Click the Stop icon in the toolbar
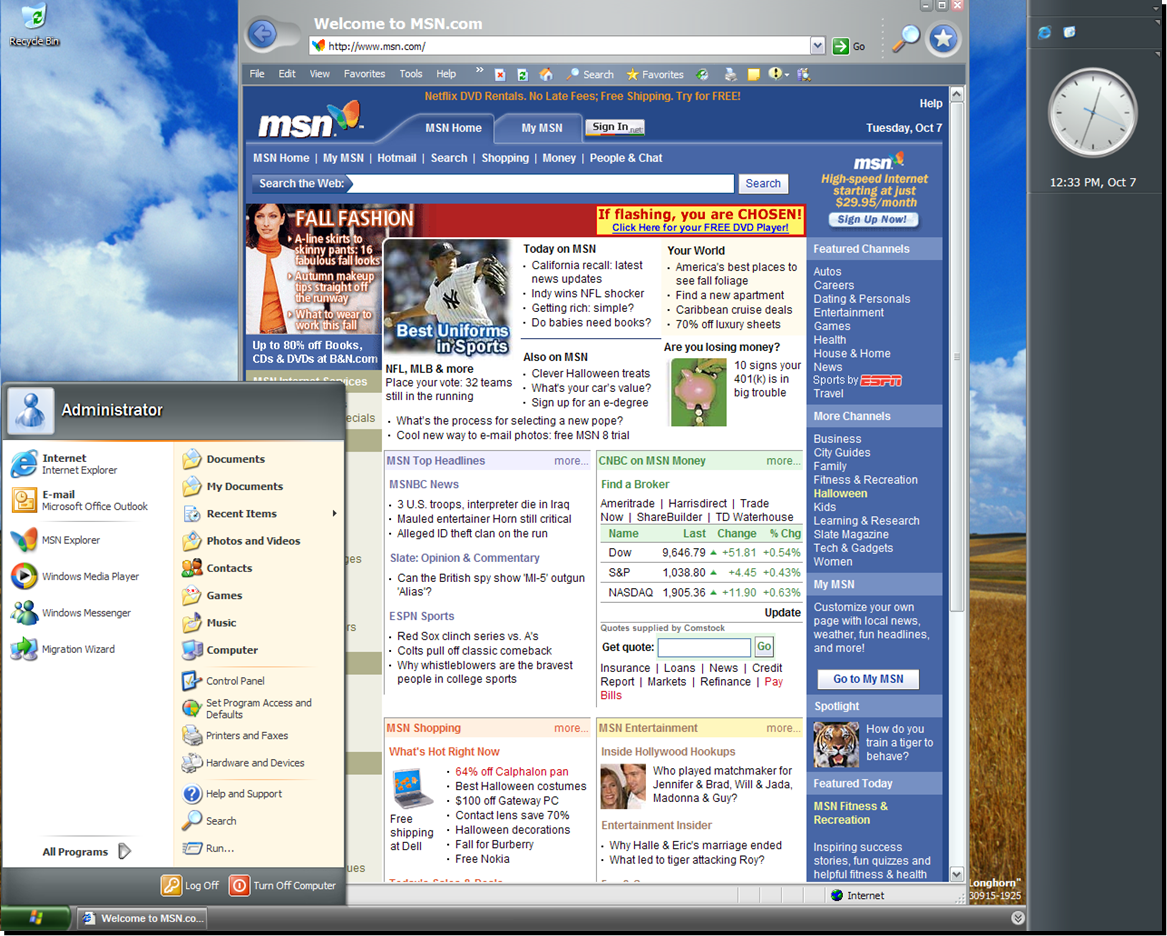The image size is (1167, 936). coord(500,74)
